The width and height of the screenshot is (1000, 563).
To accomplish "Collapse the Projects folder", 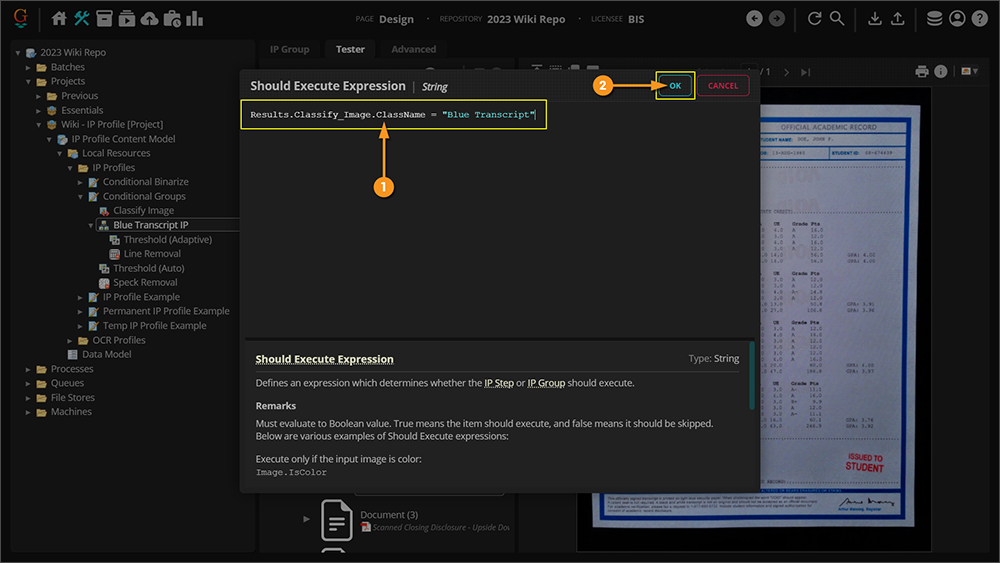I will (x=28, y=82).
